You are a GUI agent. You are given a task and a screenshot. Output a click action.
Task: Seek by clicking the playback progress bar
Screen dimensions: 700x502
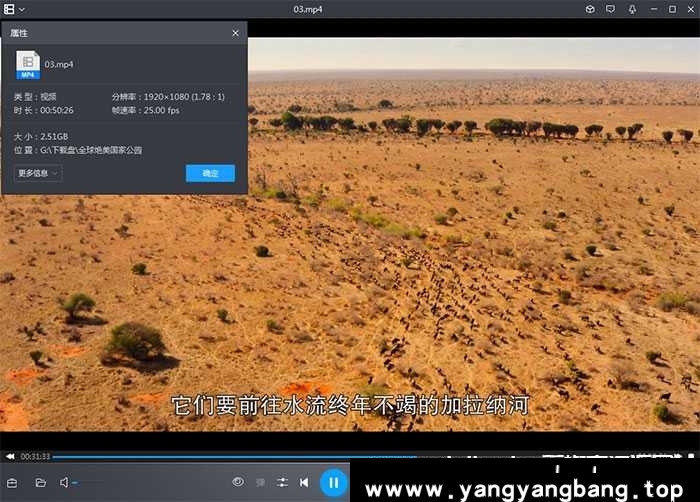tap(300, 457)
